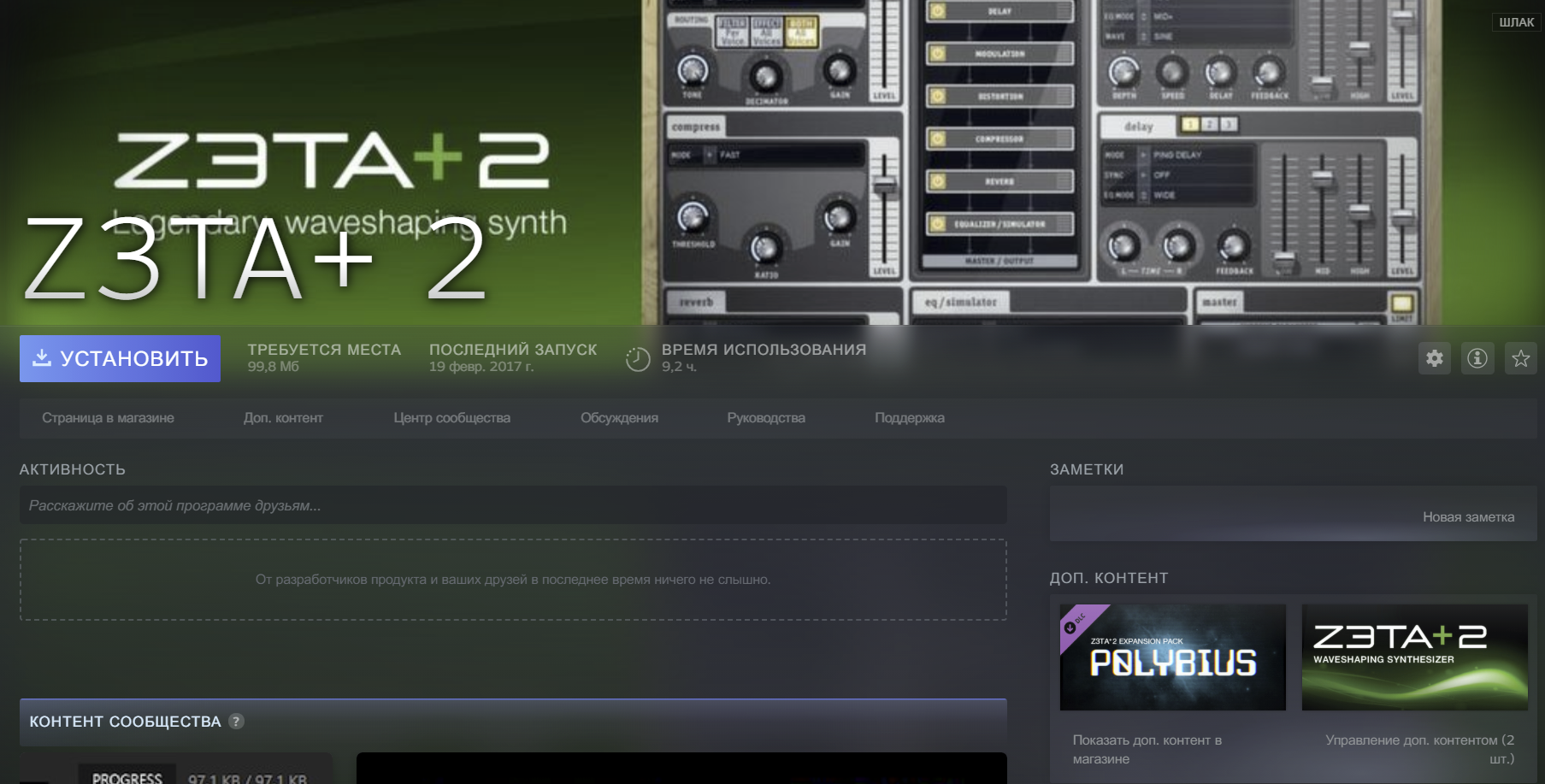The height and width of the screenshot is (784, 1545).
Task: Click the last launch date 19 февр. 2017 г.
Action: pos(481,367)
